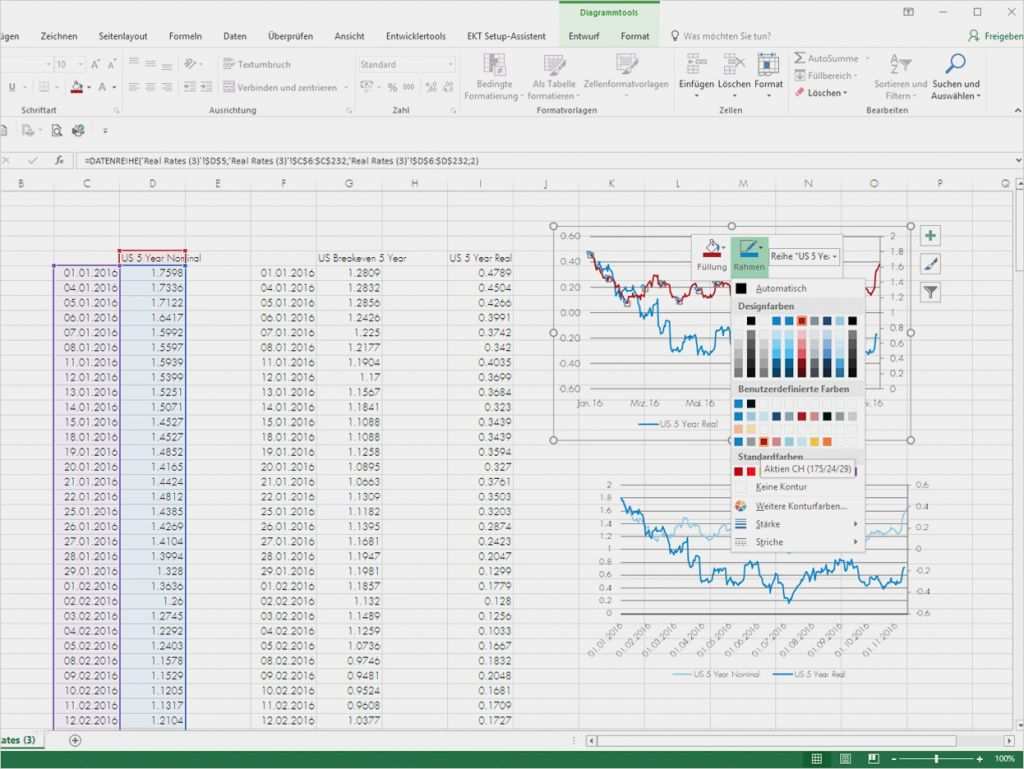Open the chart elements plus button
The height and width of the screenshot is (769, 1024).
[x=931, y=236]
